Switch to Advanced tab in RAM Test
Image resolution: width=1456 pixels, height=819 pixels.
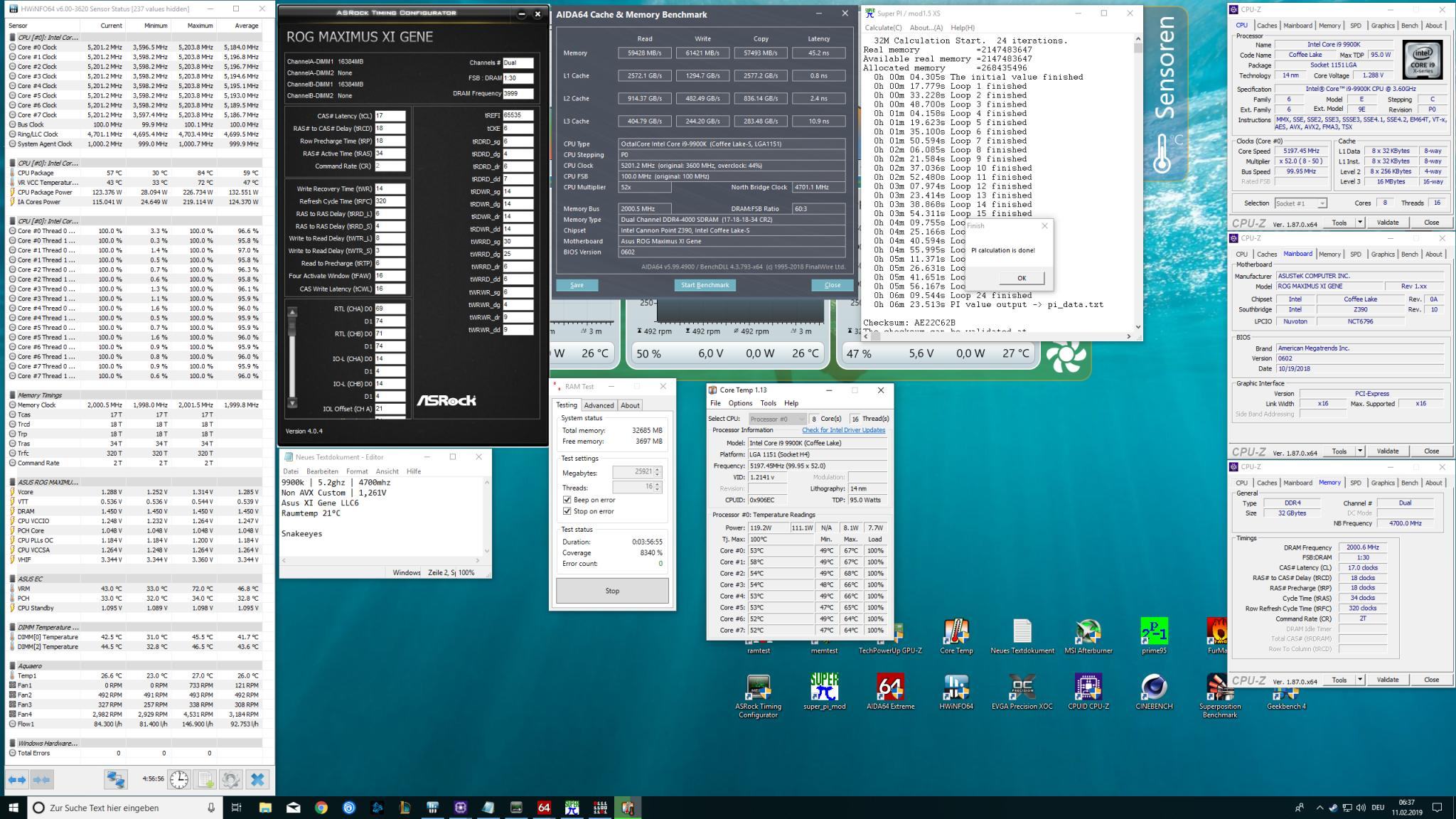click(599, 405)
